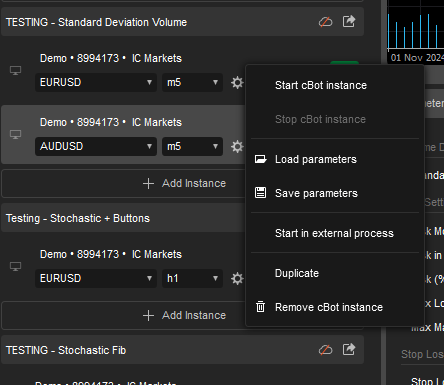Open m5 timeframe dropdown for AUDUSD

pos(192,146)
